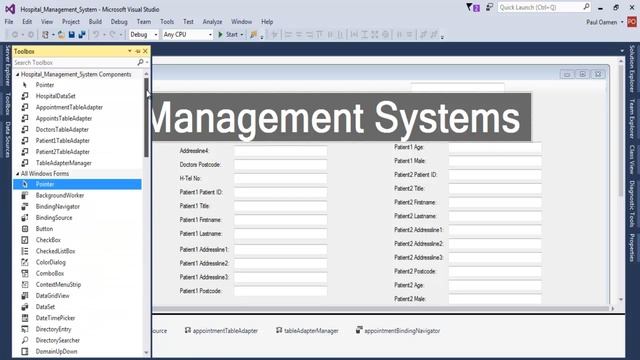Viewport: 640px width, 360px height.
Task: Select tableAdapterManager in component tray
Action: click(307, 331)
